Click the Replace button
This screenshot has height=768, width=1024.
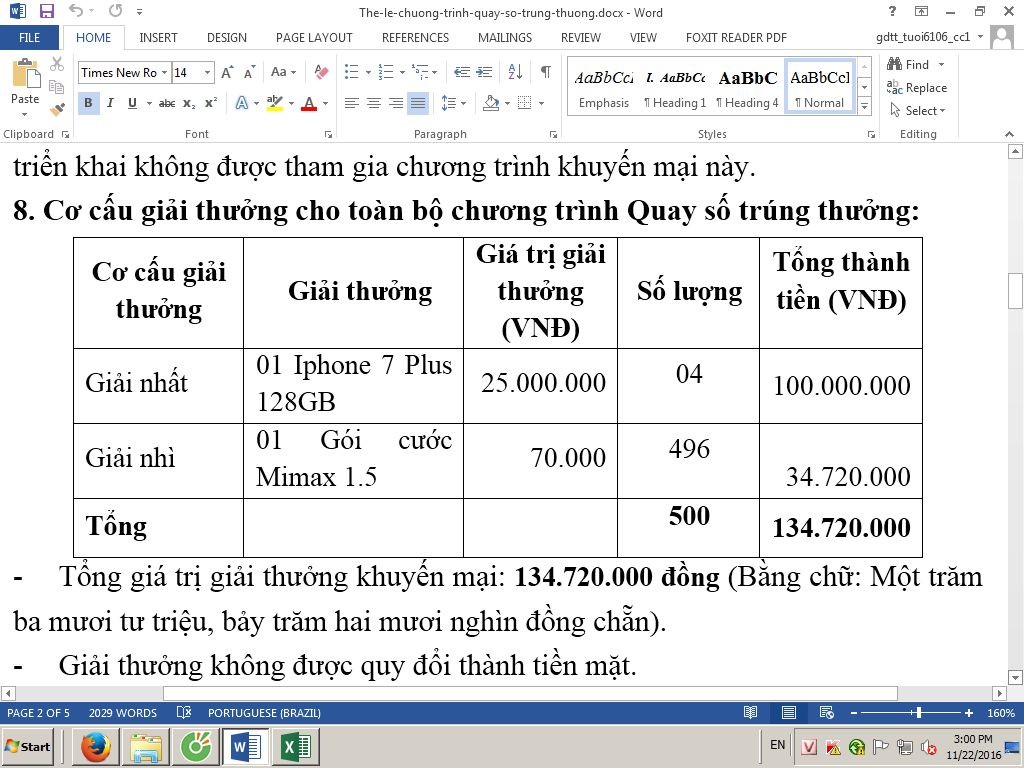tap(917, 88)
